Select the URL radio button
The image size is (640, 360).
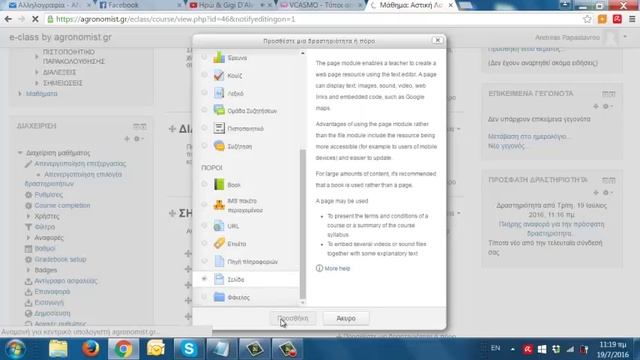[204, 225]
